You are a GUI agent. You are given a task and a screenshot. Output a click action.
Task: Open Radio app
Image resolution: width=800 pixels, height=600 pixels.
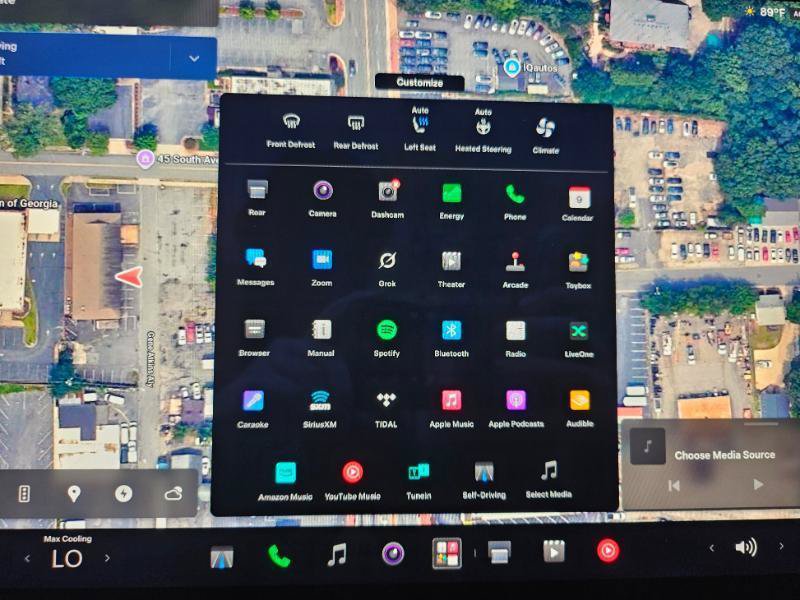[x=515, y=339]
